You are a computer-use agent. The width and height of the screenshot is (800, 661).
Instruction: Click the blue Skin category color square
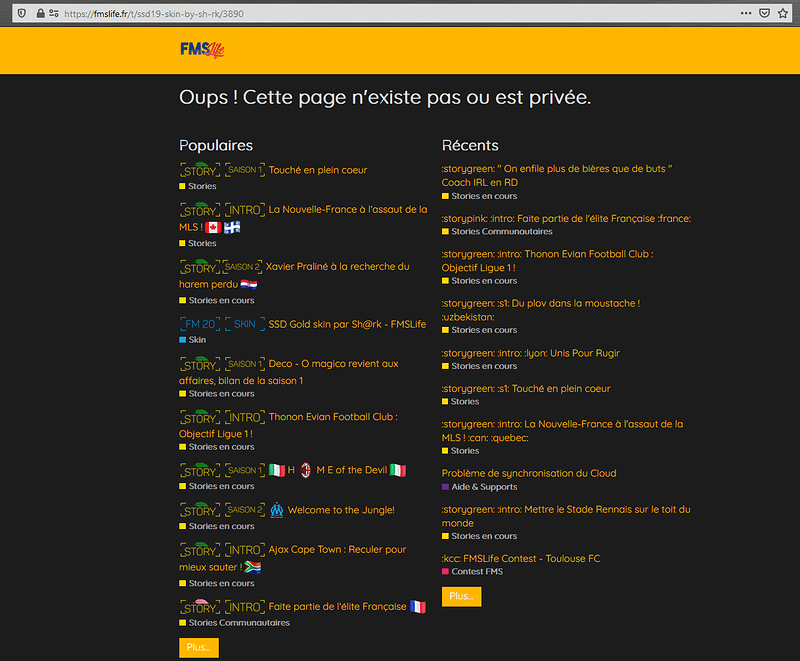pos(182,340)
